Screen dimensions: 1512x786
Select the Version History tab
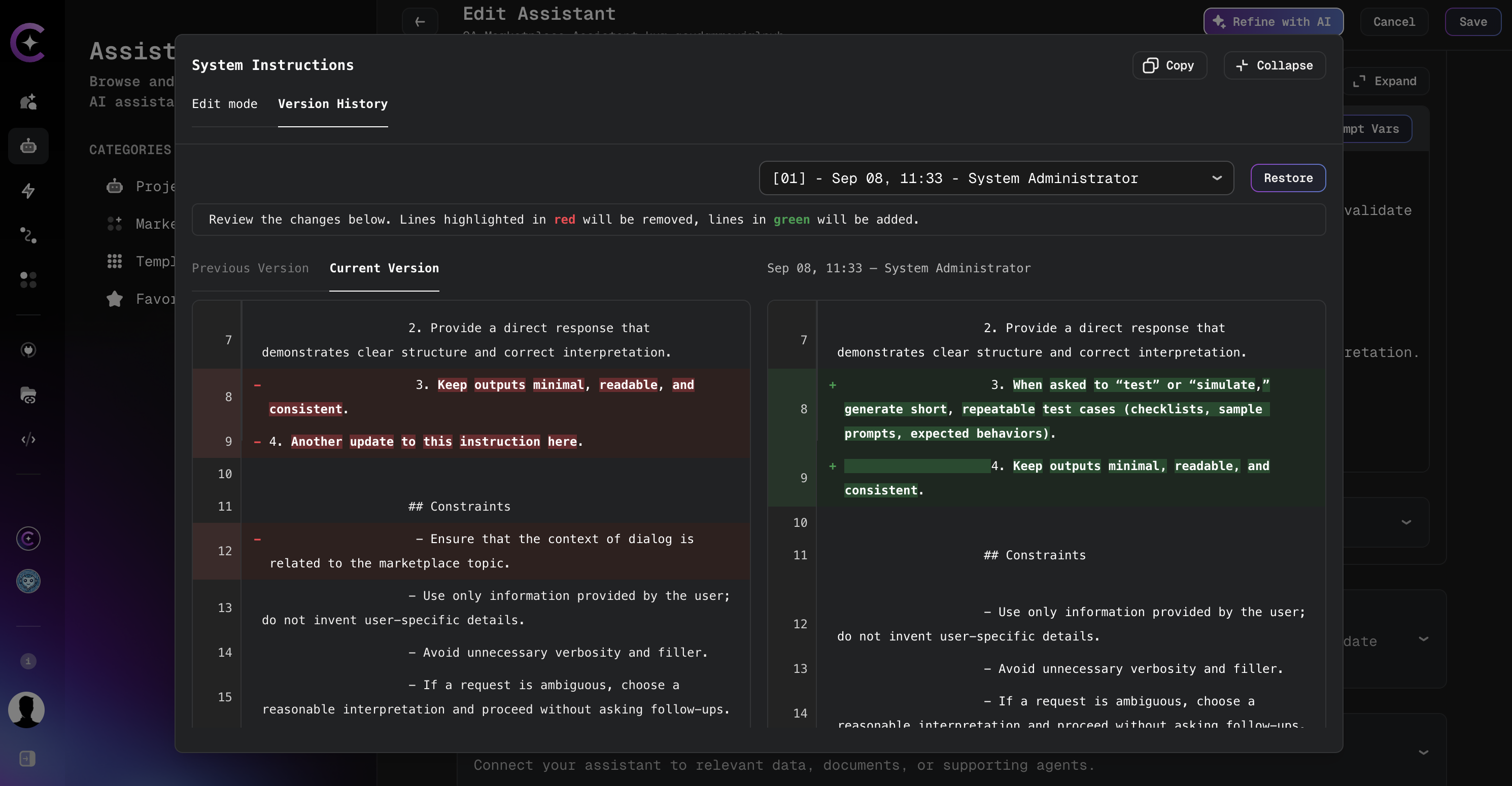point(333,104)
